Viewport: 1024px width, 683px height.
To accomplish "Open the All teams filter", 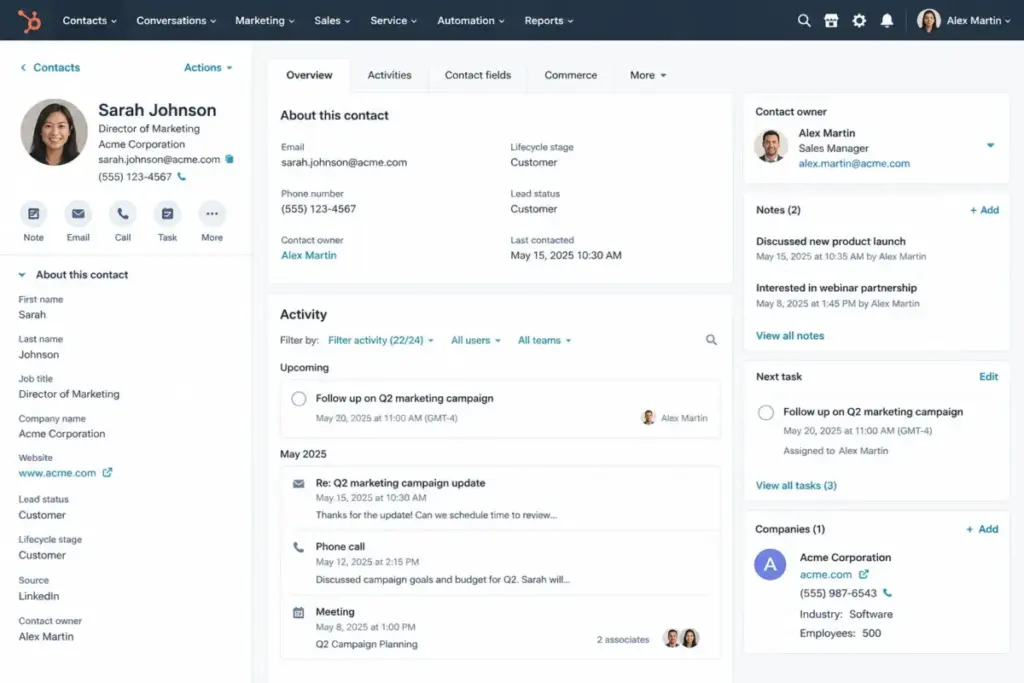I will pos(544,340).
